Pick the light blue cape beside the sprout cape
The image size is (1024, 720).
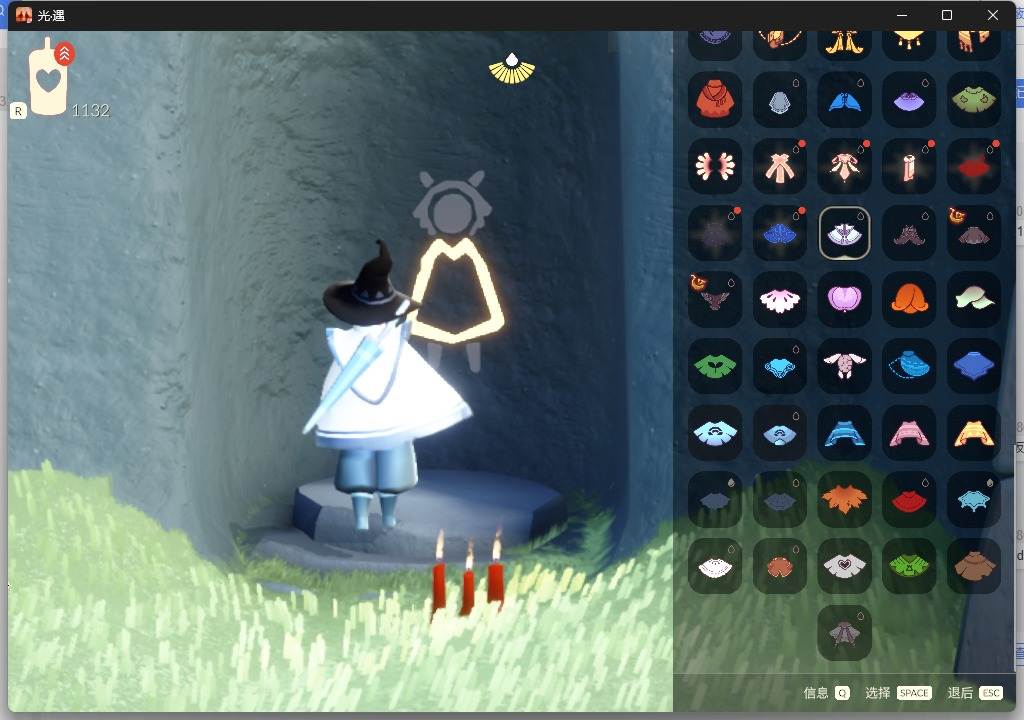[x=780, y=367]
